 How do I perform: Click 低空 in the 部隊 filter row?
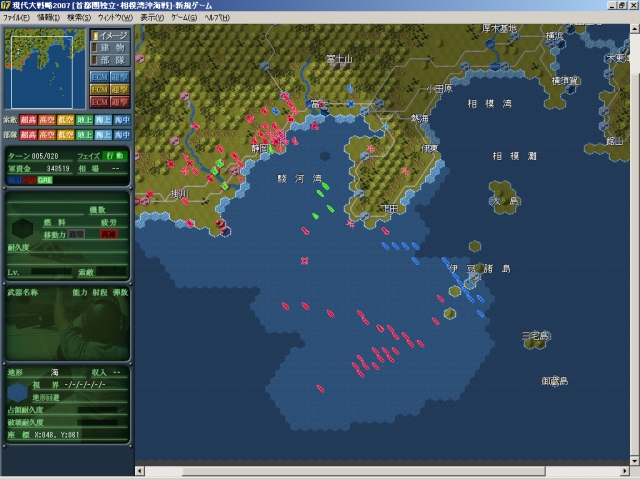pyautogui.click(x=66, y=135)
